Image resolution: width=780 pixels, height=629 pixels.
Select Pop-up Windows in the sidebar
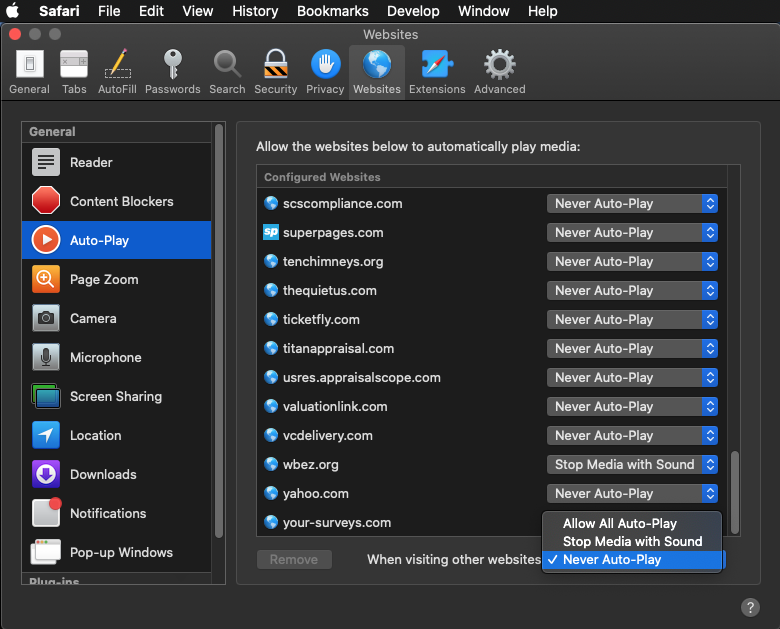tap(116, 552)
